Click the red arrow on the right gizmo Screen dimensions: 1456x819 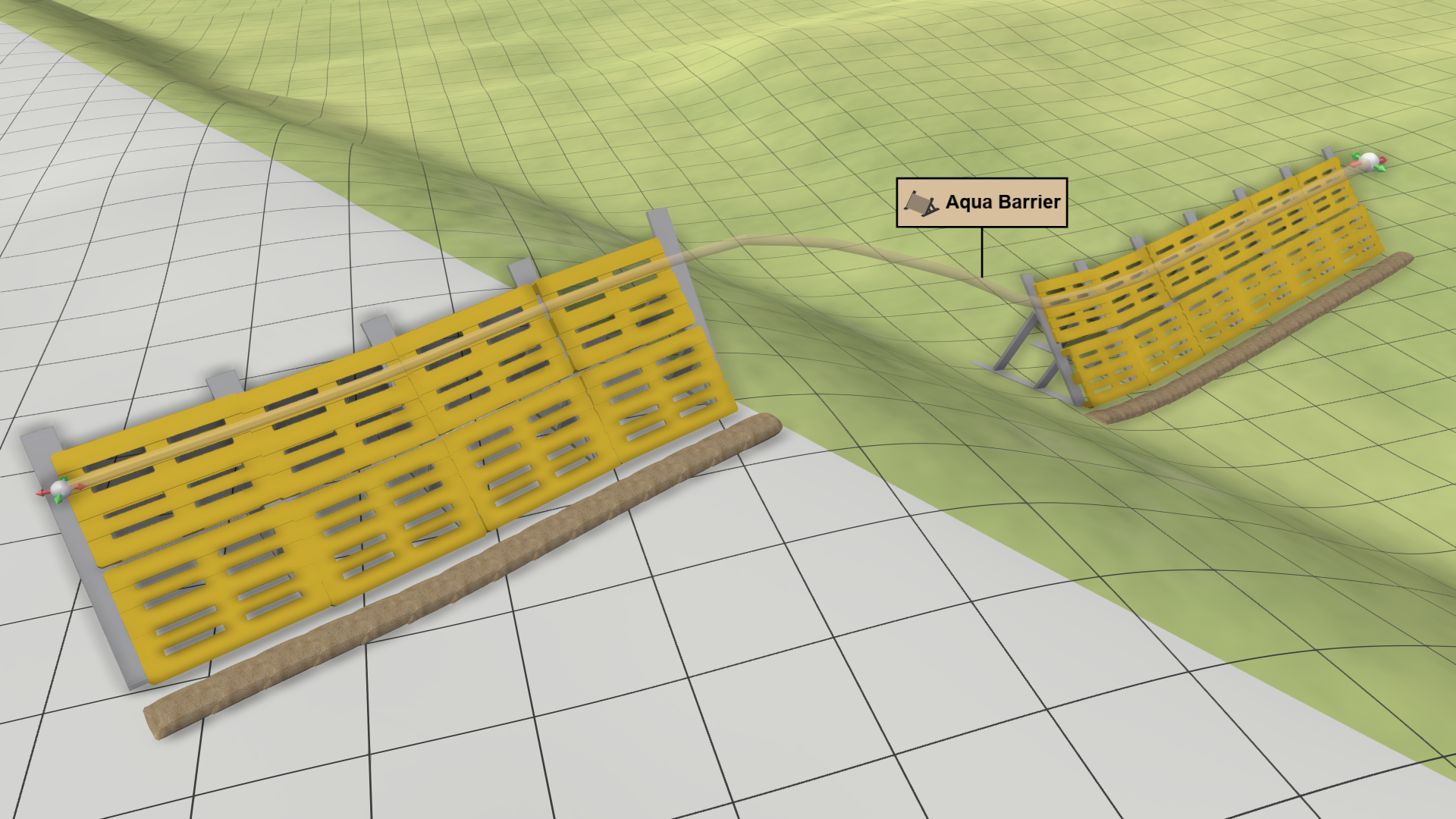pos(1382,160)
